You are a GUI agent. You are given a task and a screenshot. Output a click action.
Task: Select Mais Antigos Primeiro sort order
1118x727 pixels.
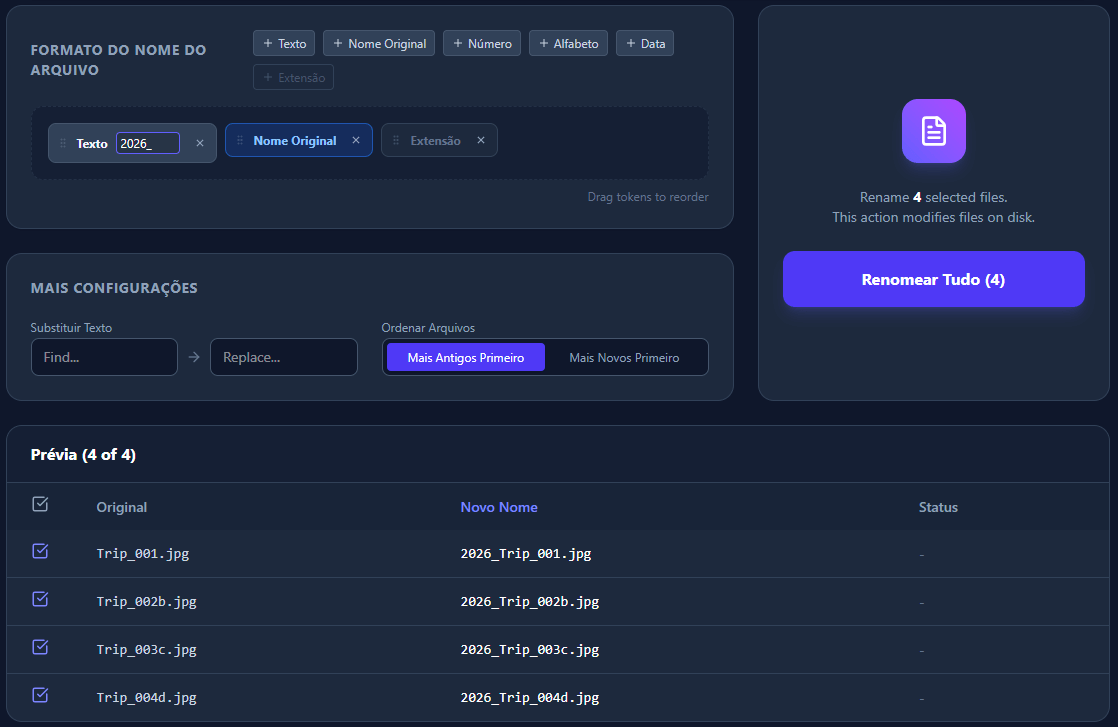point(466,357)
